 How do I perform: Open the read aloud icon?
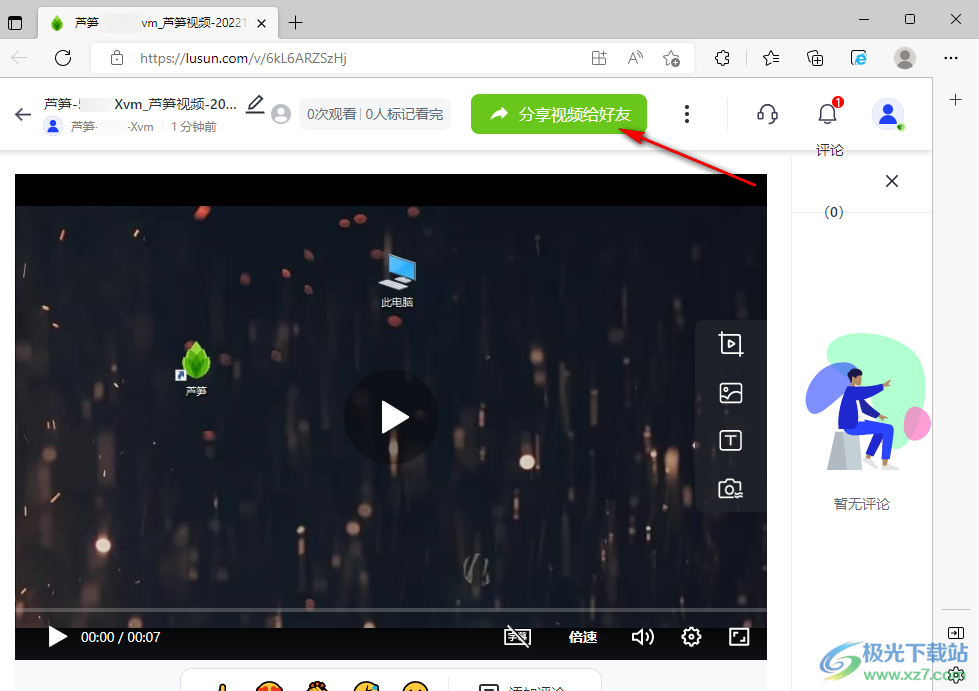635,58
